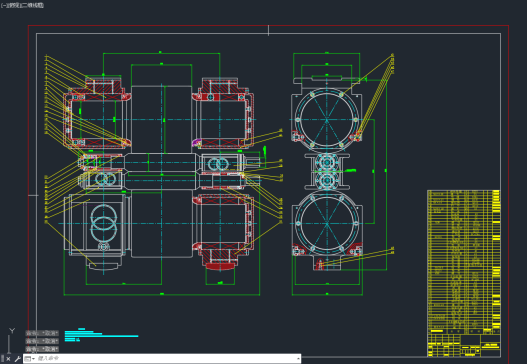This screenshot has width=527, height=364.
Task: Grab the command line drag handle
Action: point(2,359)
